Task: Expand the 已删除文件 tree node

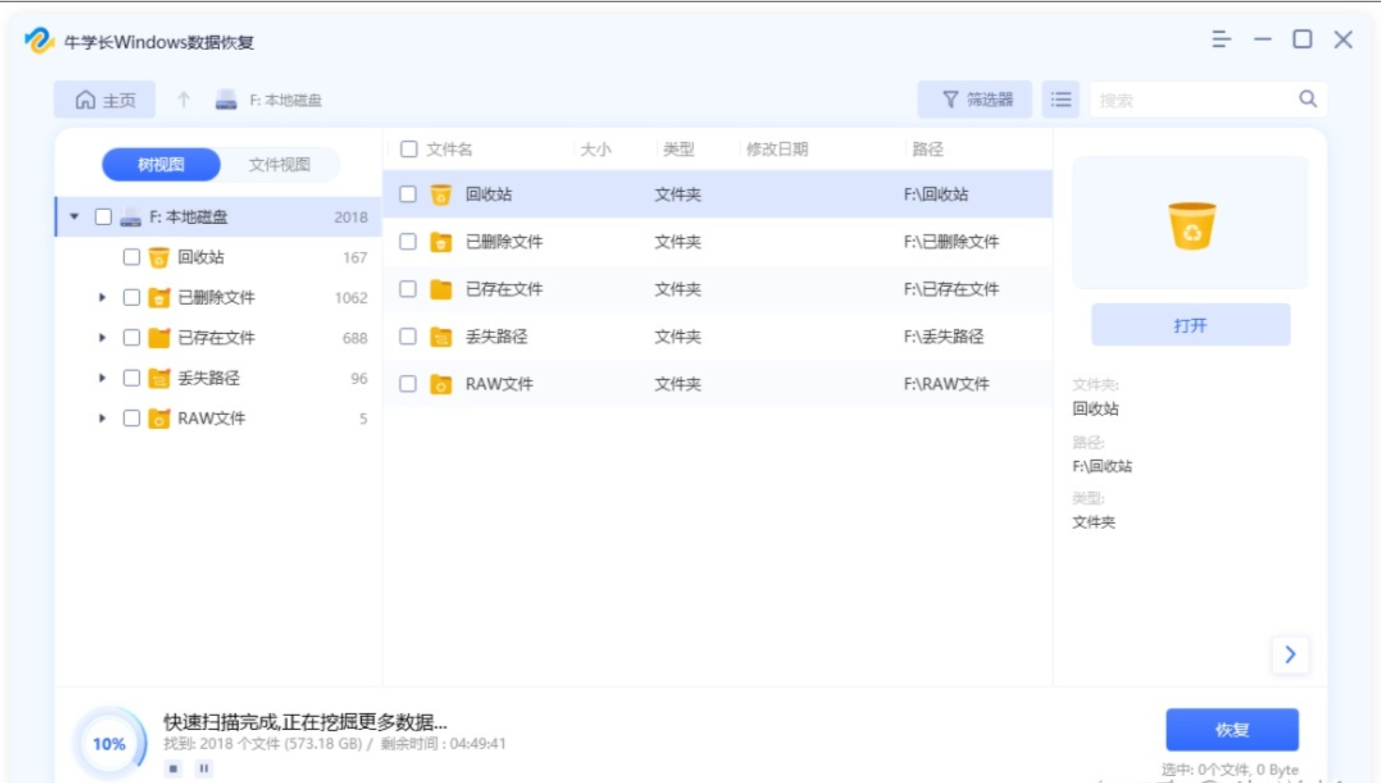Action: click(102, 298)
